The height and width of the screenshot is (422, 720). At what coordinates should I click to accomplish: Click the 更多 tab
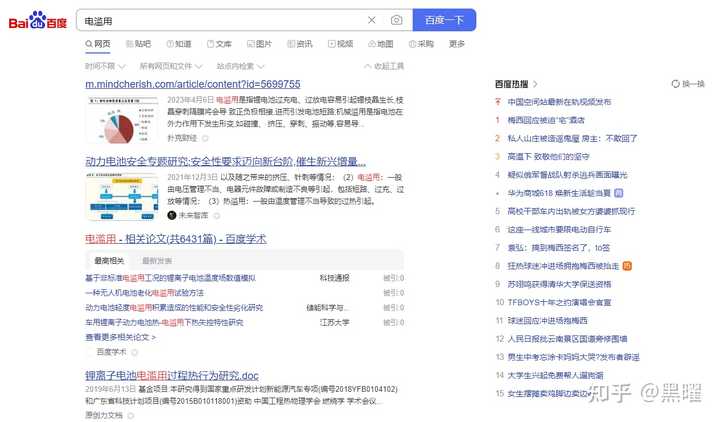pyautogui.click(x=456, y=44)
